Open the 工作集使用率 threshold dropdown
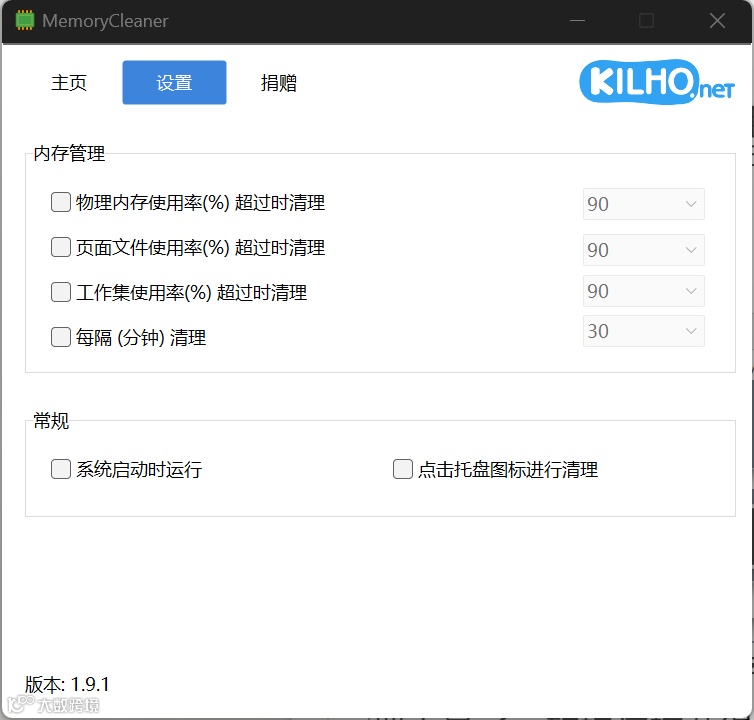 click(x=643, y=291)
